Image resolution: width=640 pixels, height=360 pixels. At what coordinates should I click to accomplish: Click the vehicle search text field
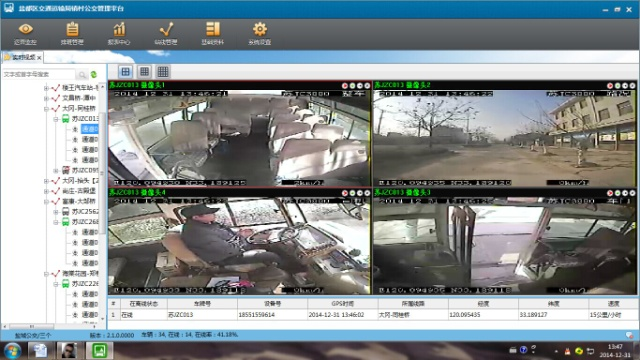click(39, 74)
